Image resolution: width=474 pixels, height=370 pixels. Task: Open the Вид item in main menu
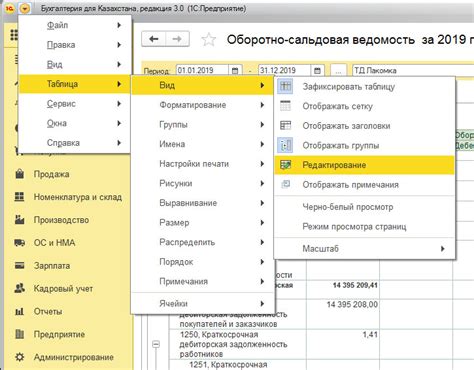[x=74, y=65]
